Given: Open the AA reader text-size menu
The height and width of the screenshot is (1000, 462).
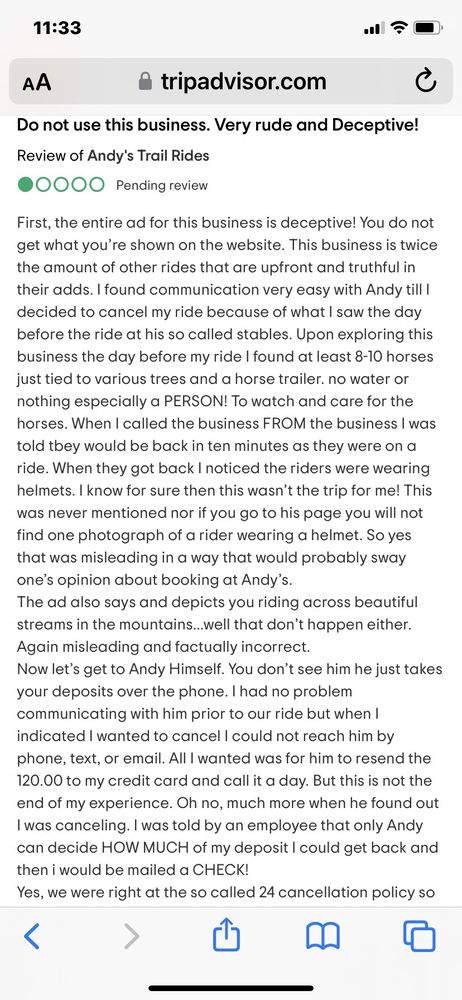Looking at the screenshot, I should (x=37, y=82).
